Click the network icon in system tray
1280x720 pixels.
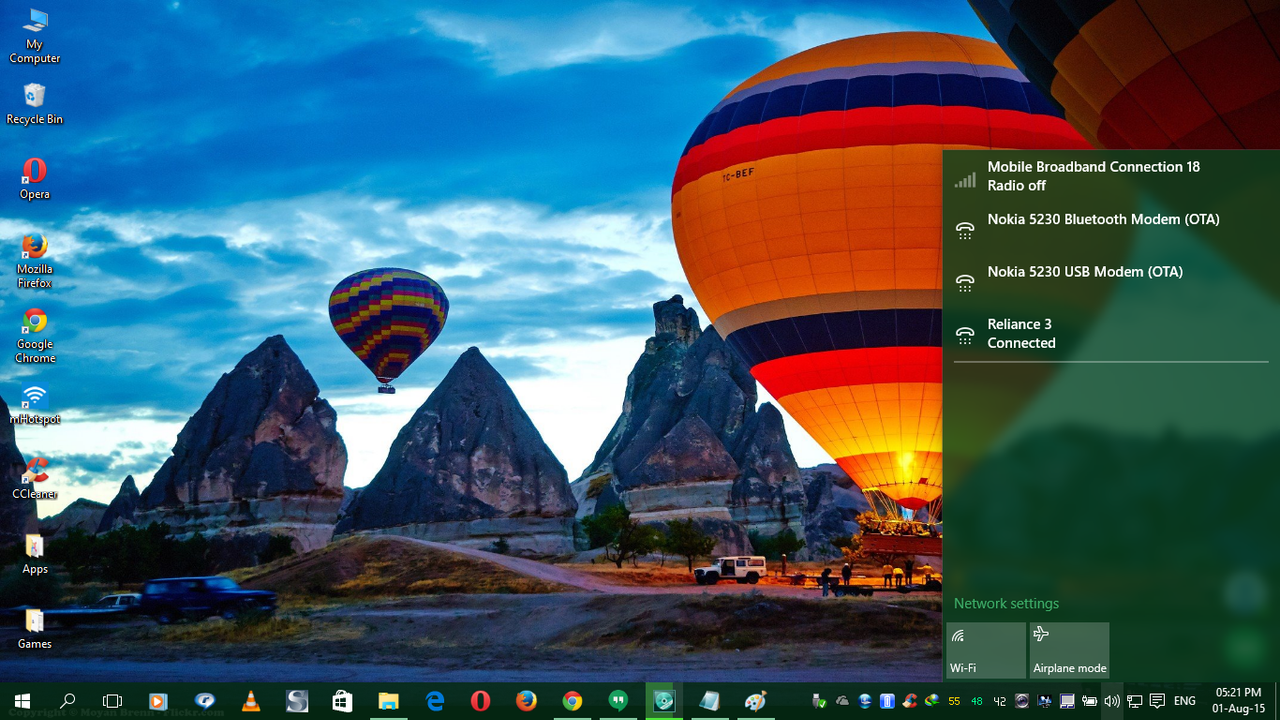1134,701
